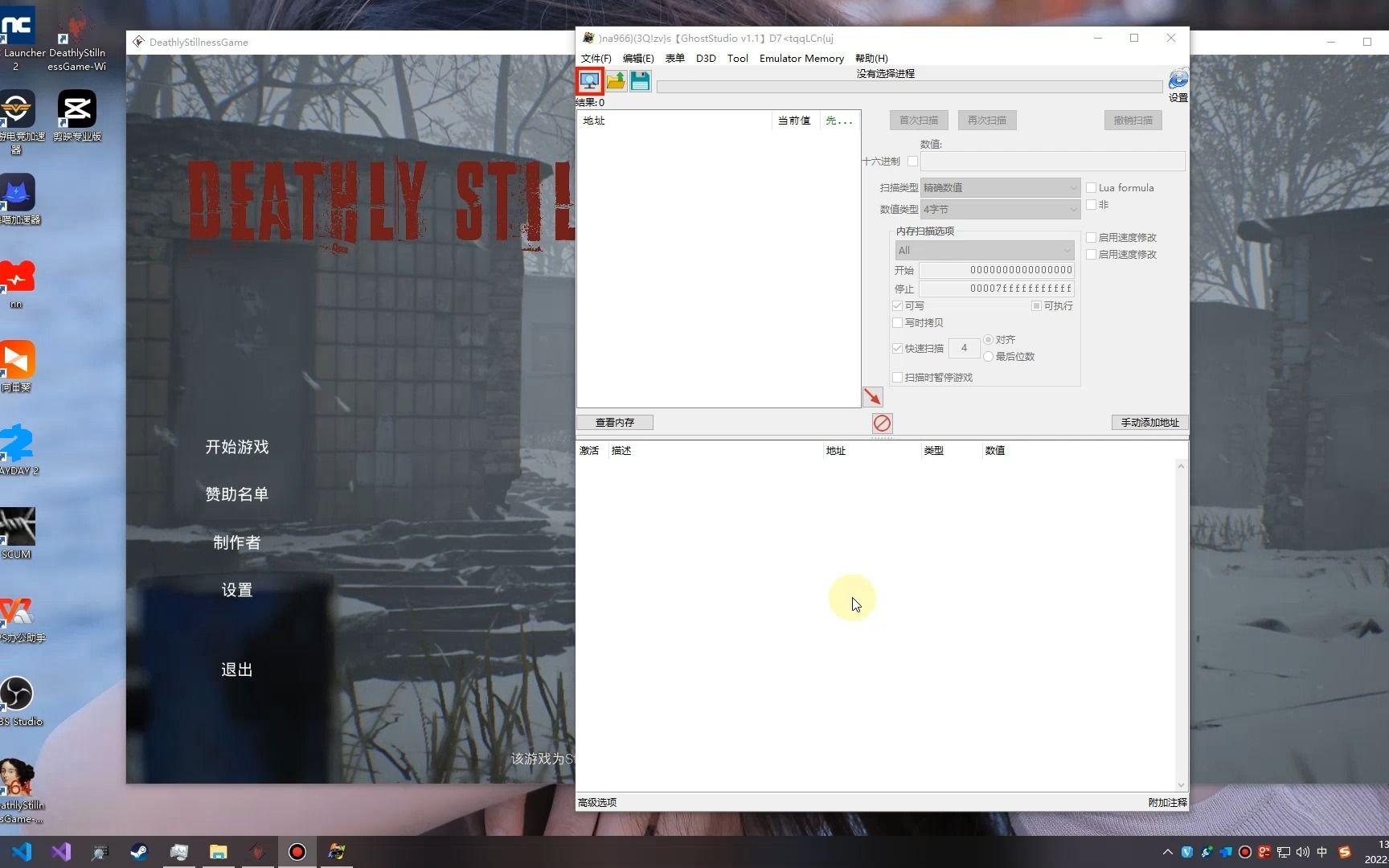Click the red record button taskbar icon

(297, 852)
